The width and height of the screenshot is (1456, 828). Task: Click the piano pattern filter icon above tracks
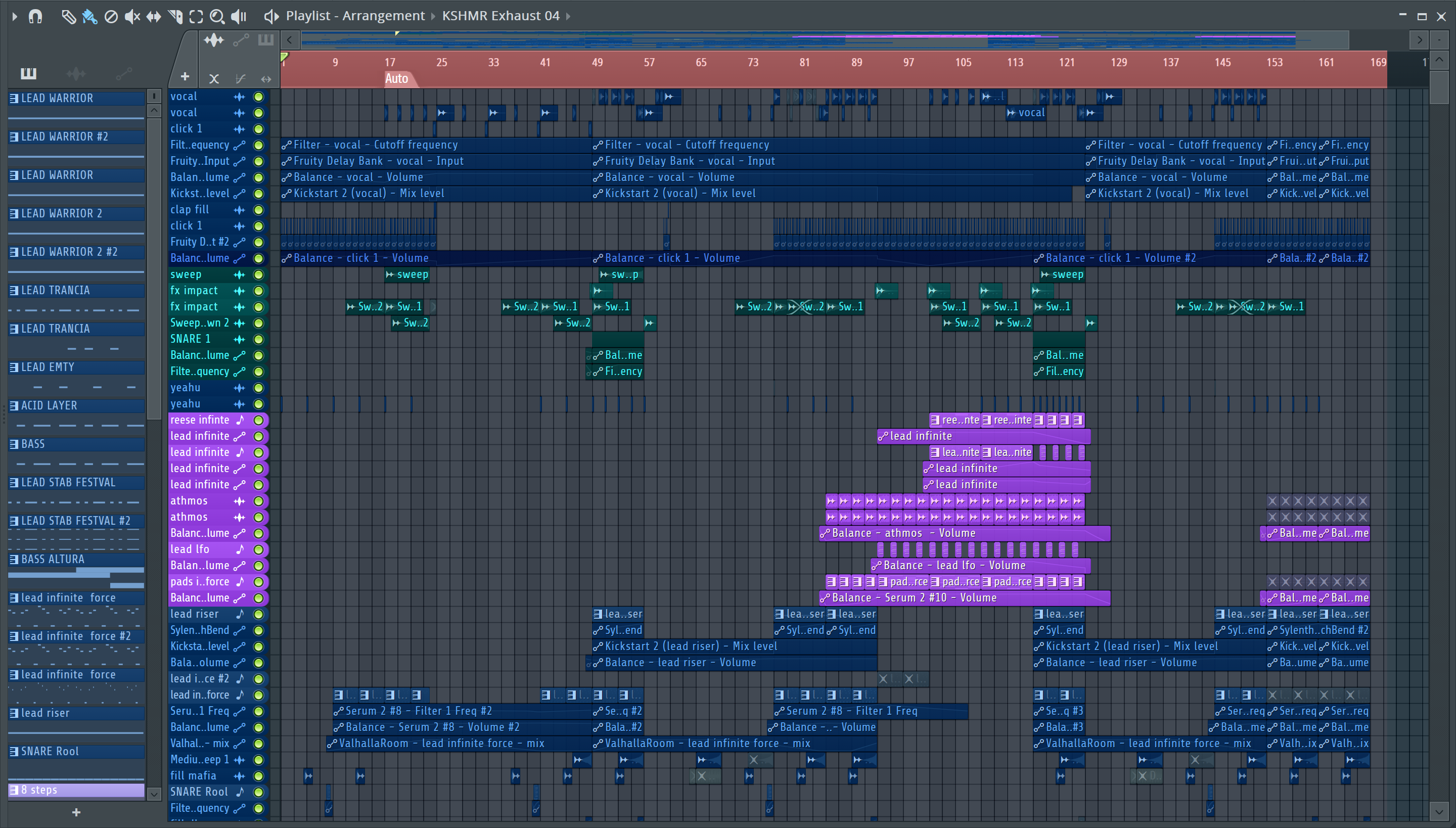tap(265, 40)
